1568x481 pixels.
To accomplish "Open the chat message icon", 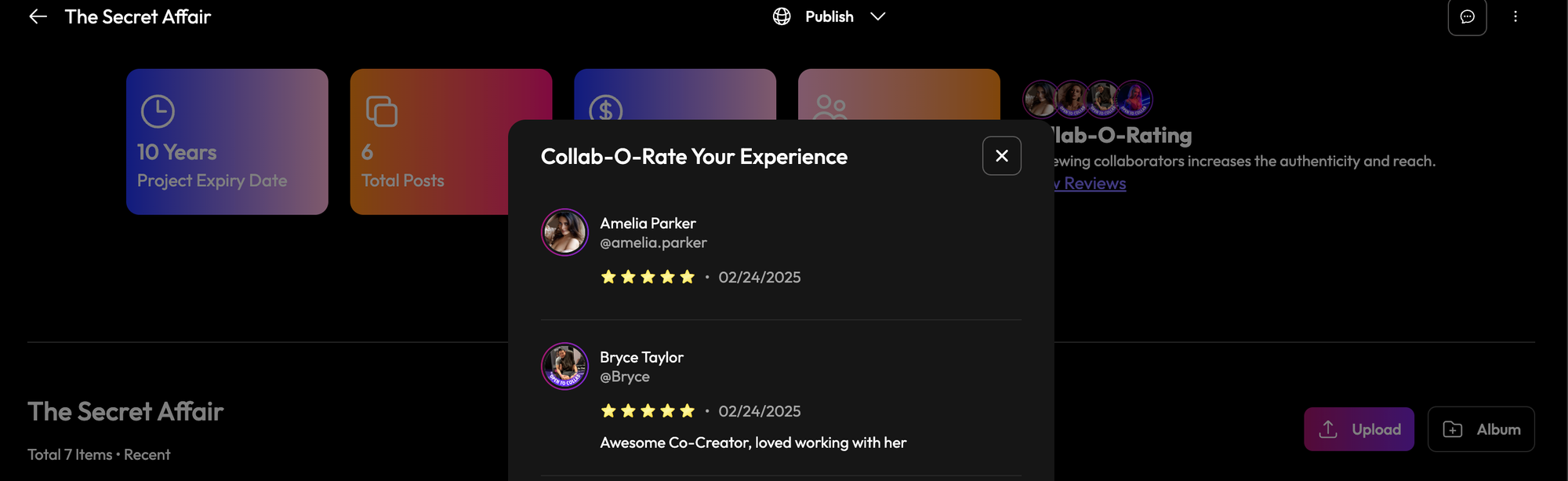I will [1467, 16].
